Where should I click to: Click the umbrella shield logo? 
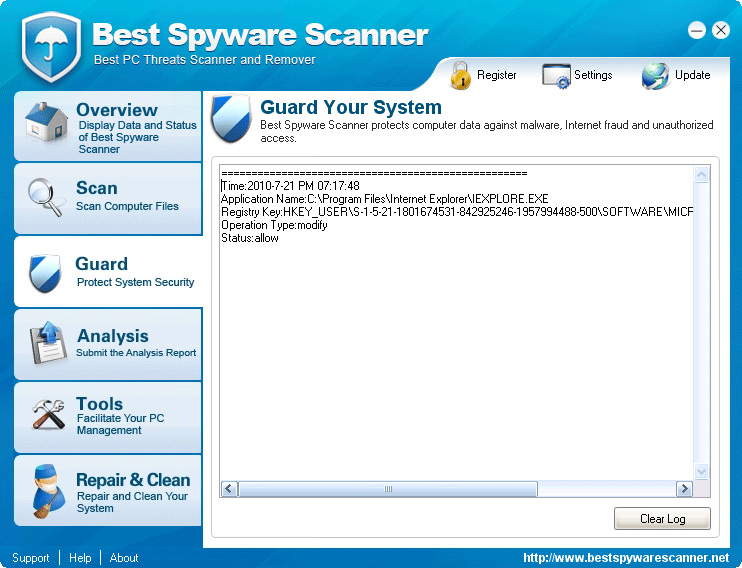tap(51, 46)
